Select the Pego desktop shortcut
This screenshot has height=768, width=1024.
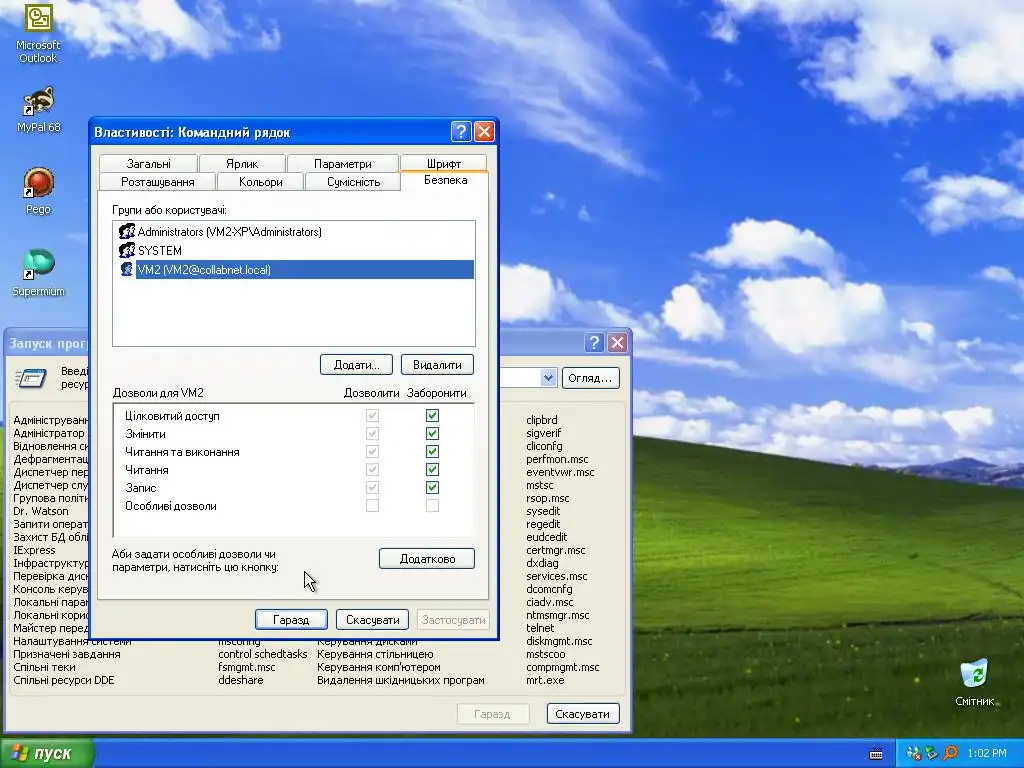click(38, 191)
